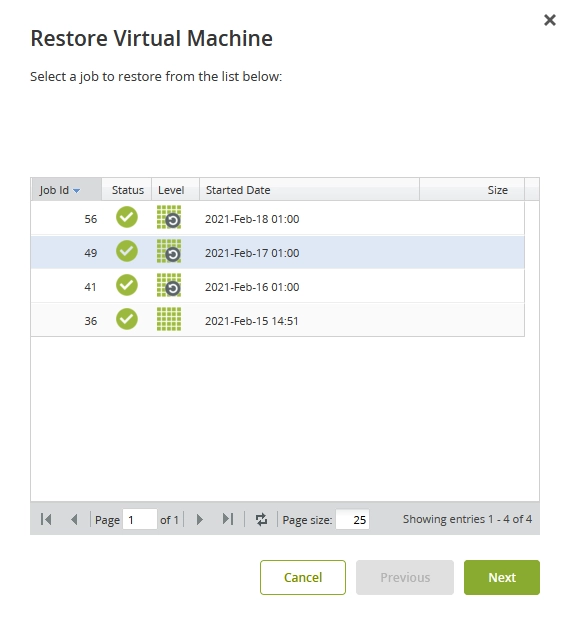Click full backup level icon for job 36
The height and width of the screenshot is (620, 570).
(169, 319)
